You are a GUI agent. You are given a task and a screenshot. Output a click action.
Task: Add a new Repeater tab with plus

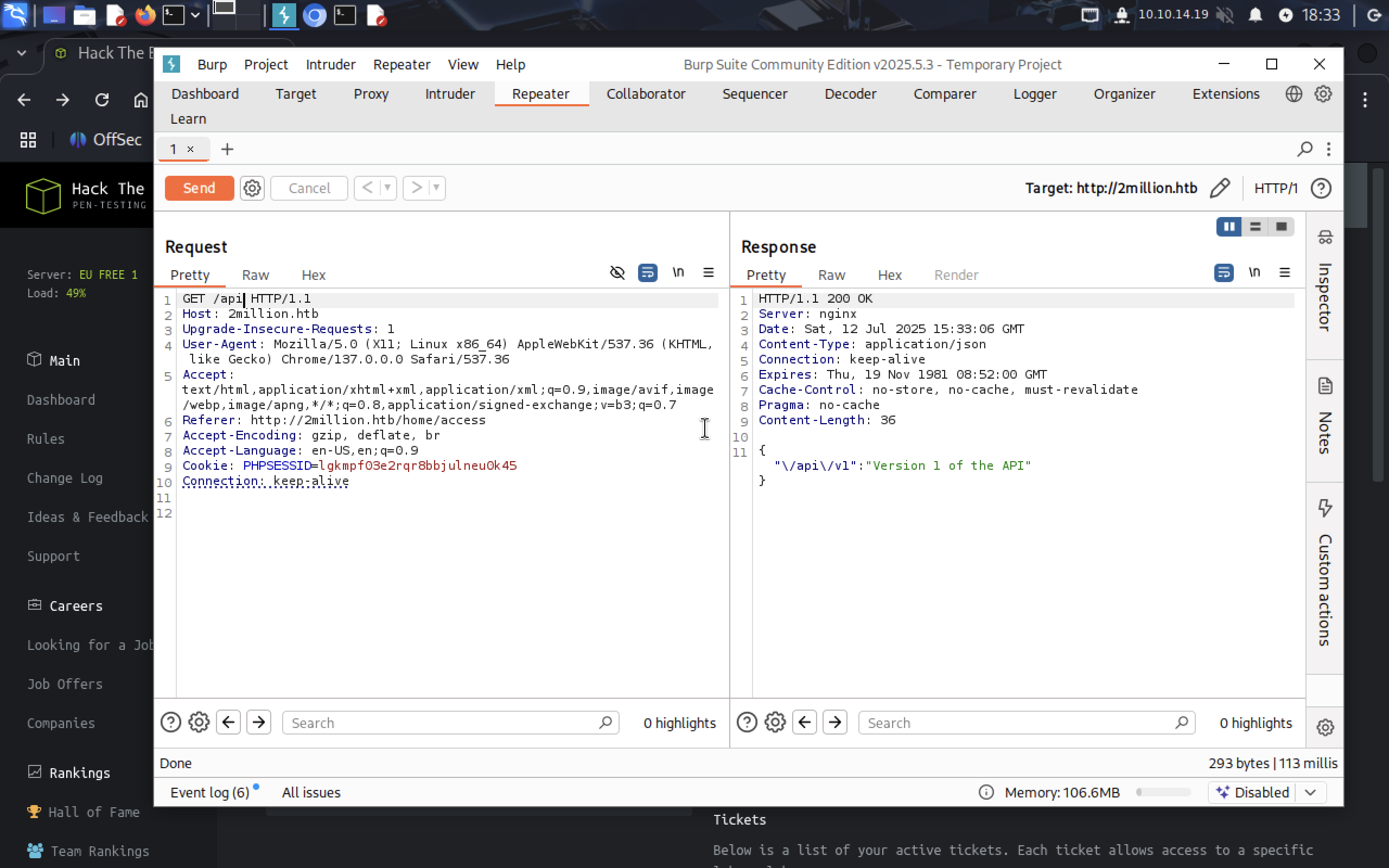click(227, 149)
